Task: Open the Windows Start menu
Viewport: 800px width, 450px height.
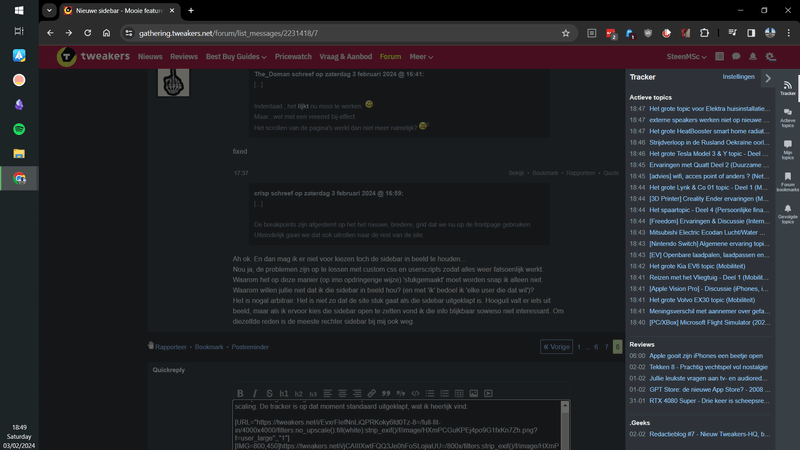Action: (x=19, y=10)
